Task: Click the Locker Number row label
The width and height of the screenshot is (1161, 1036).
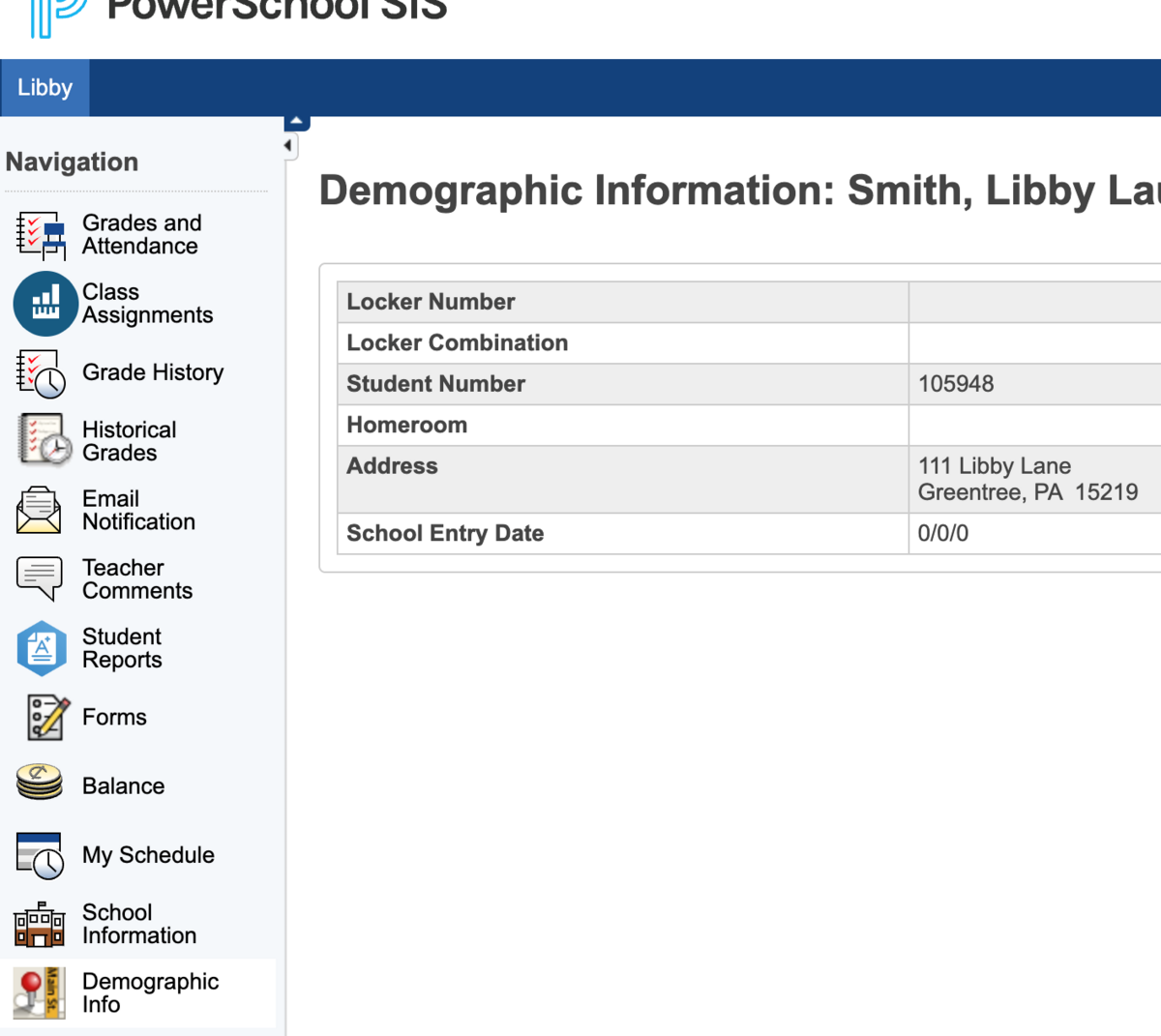Action: [x=431, y=302]
